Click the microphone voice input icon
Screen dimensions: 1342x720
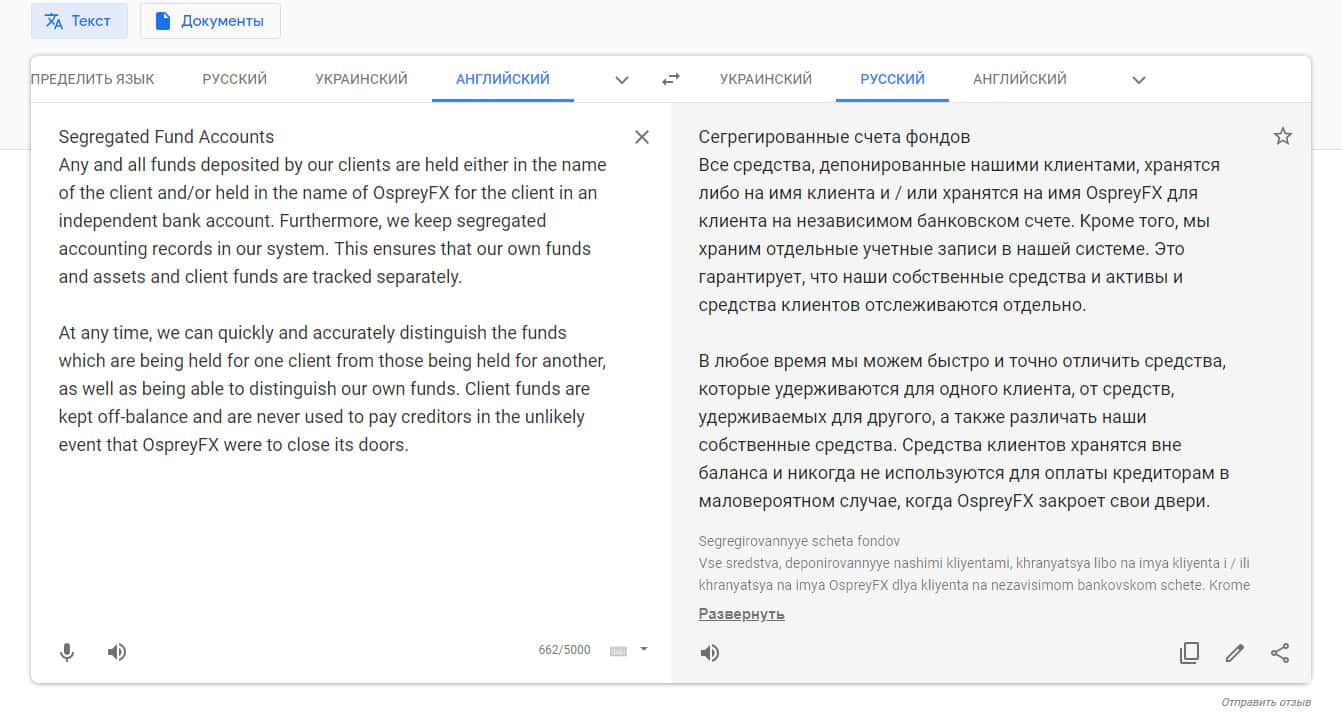coord(67,653)
